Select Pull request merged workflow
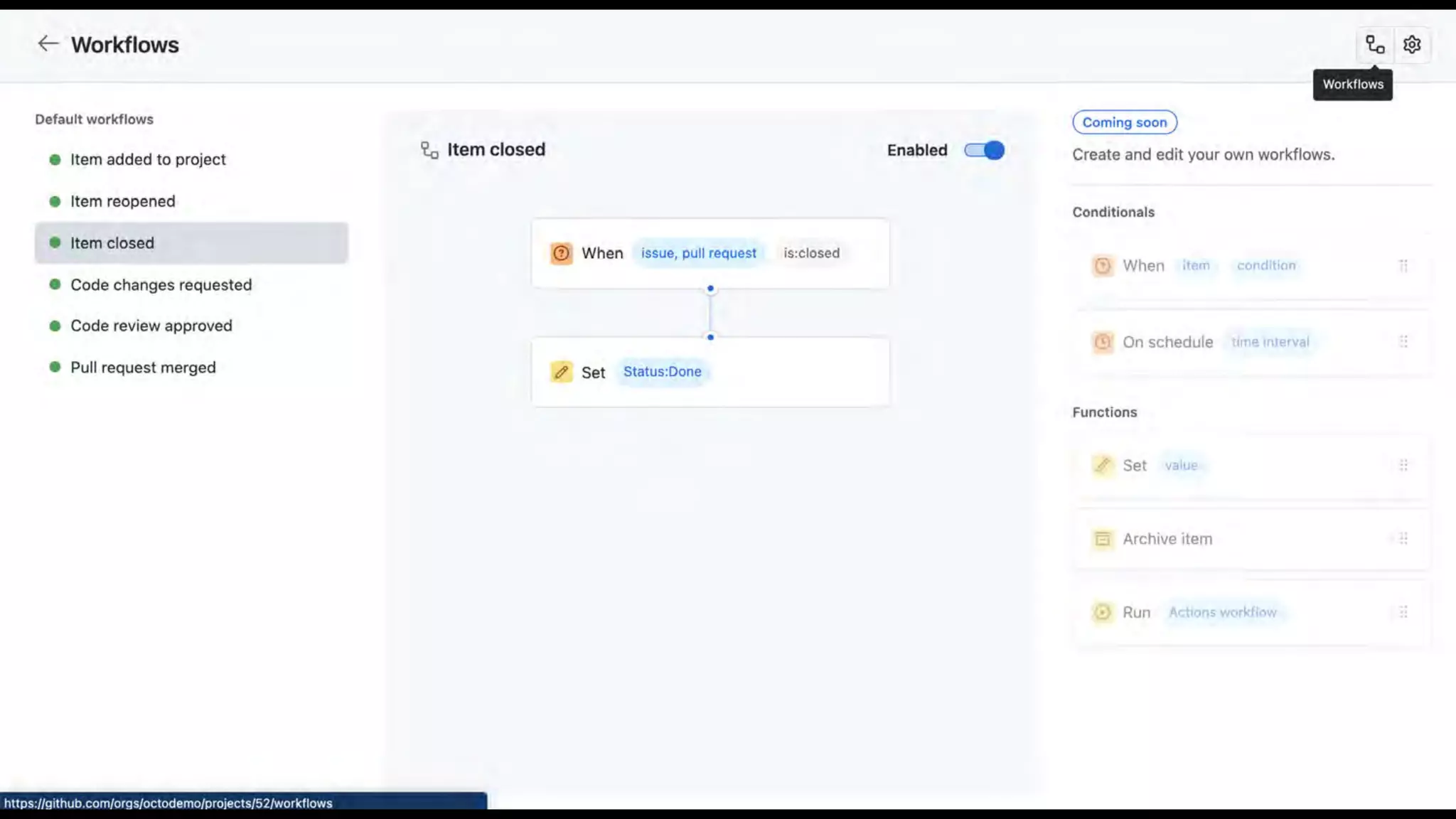This screenshot has height=819, width=1456. tap(143, 368)
